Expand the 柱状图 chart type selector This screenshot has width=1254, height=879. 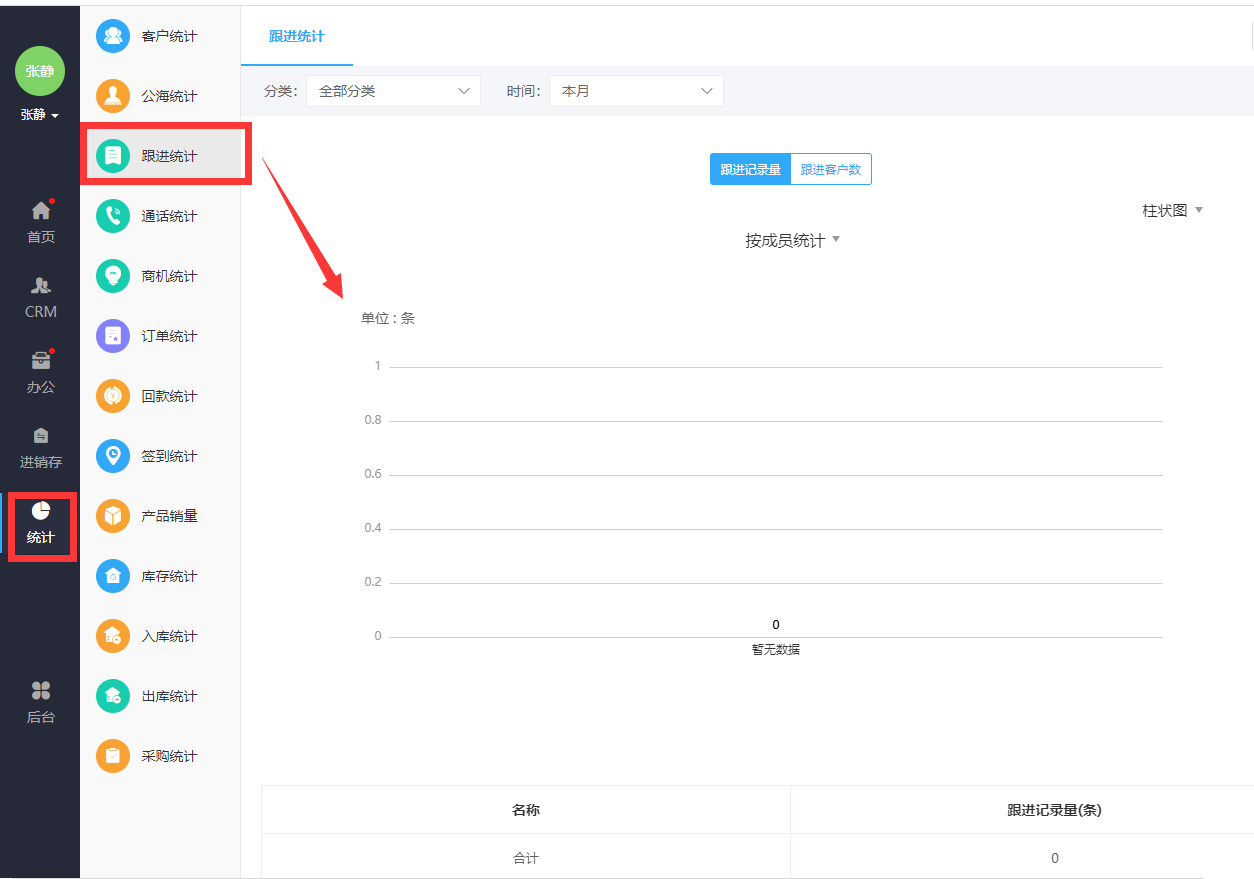point(1173,210)
